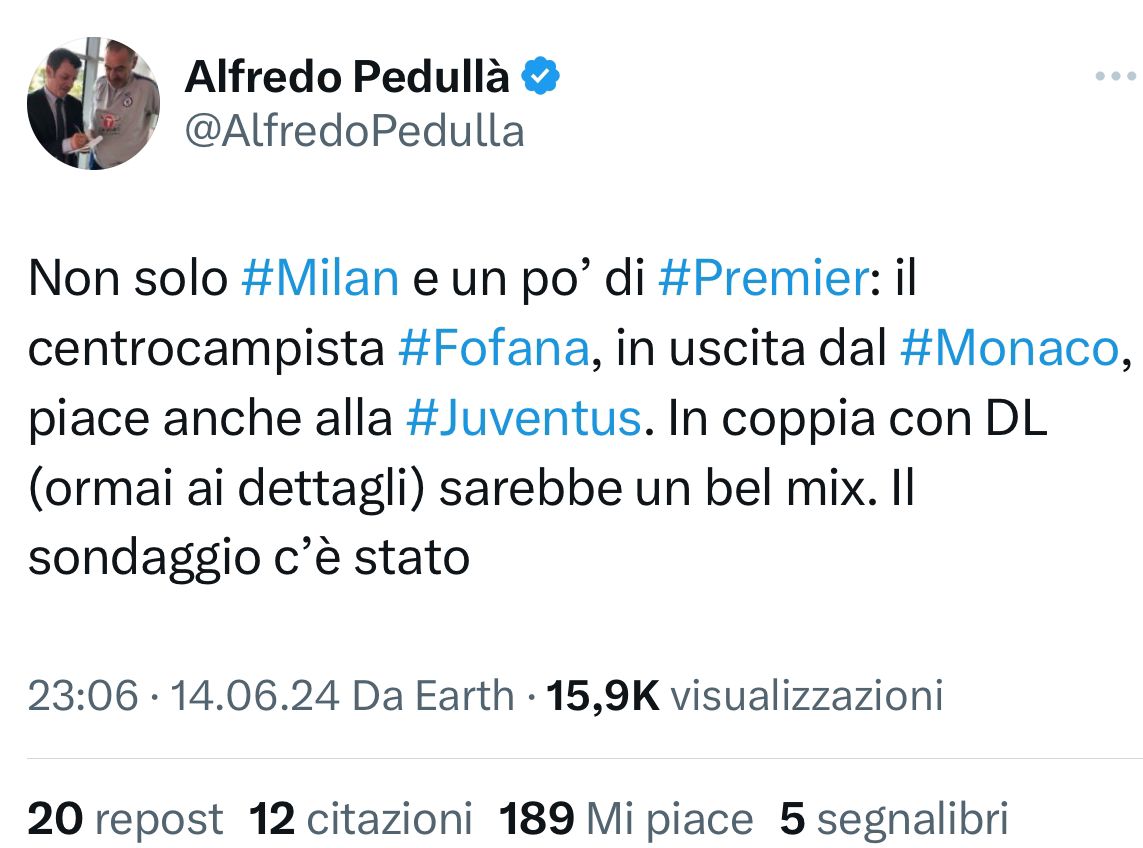Open the #Premier hashtag
Screen dimensions: 1143x848
(x=762, y=279)
